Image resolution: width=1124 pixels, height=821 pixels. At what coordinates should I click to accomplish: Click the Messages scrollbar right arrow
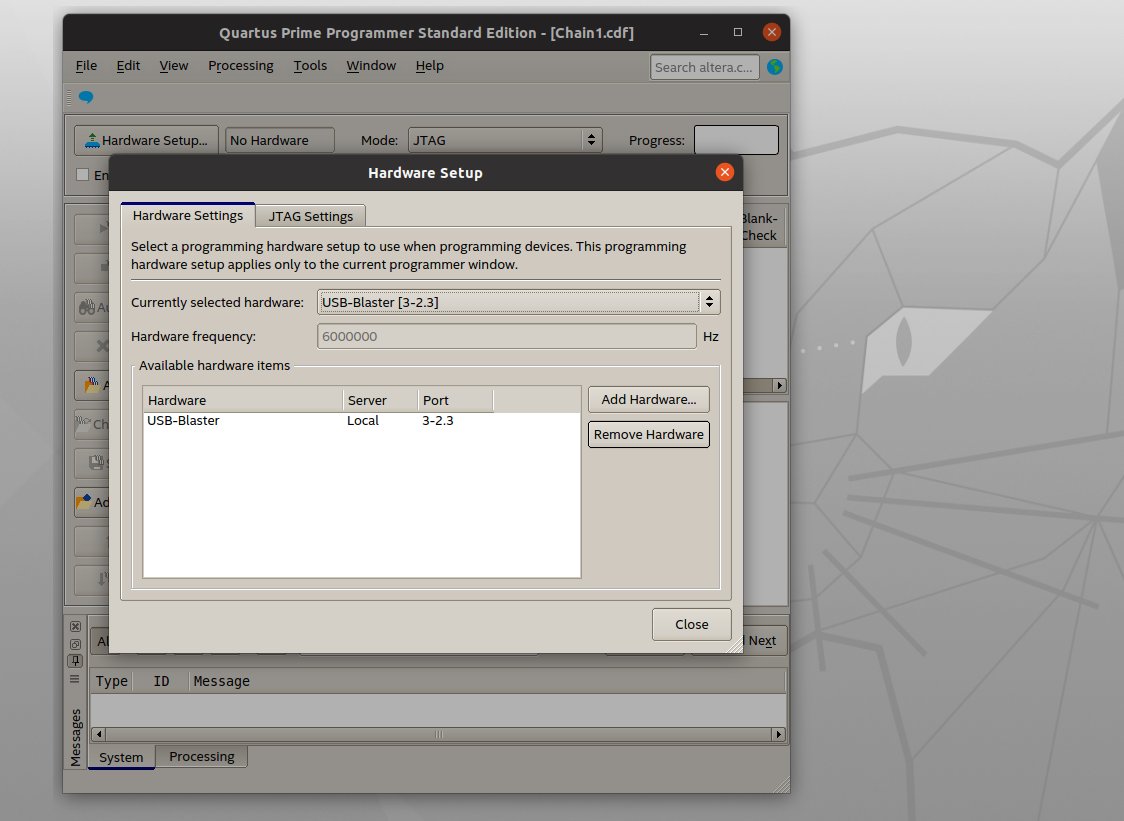(778, 734)
